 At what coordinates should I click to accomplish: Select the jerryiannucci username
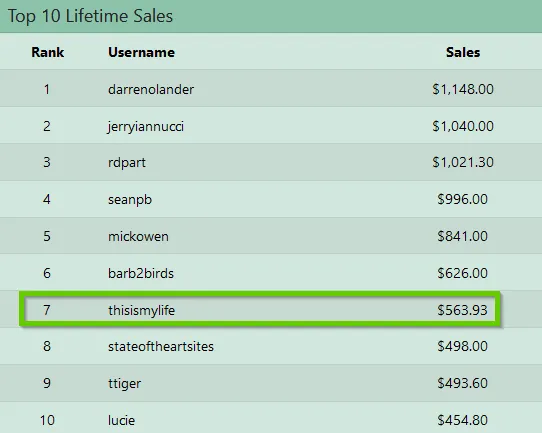pos(146,127)
